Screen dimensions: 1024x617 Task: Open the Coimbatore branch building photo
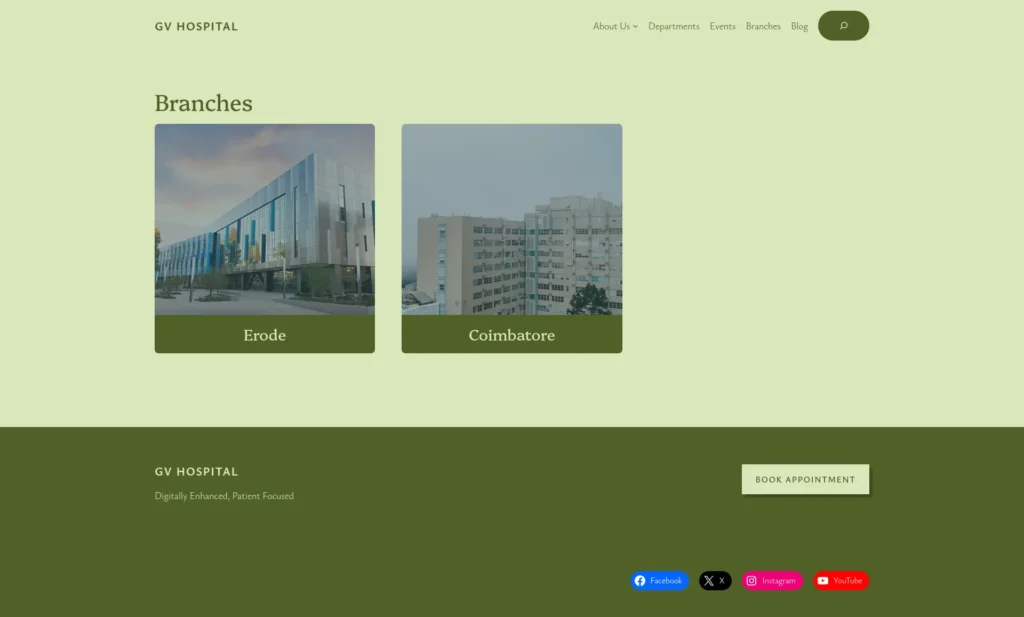[512, 219]
